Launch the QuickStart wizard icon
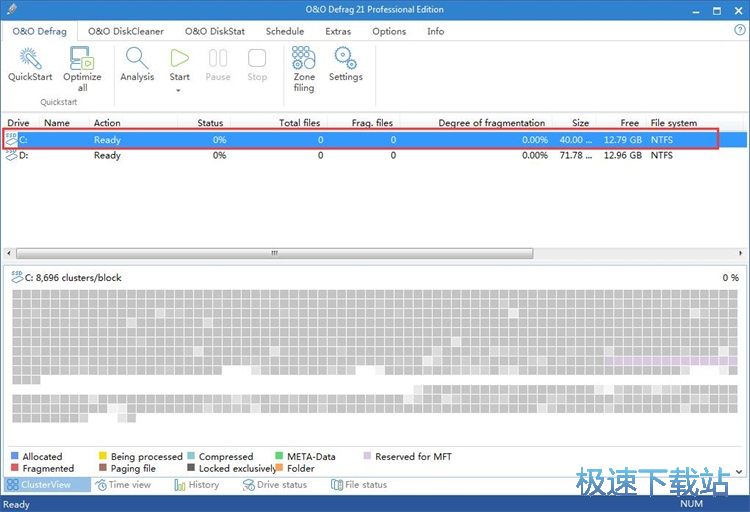Image resolution: width=750 pixels, height=512 pixels. [30, 58]
